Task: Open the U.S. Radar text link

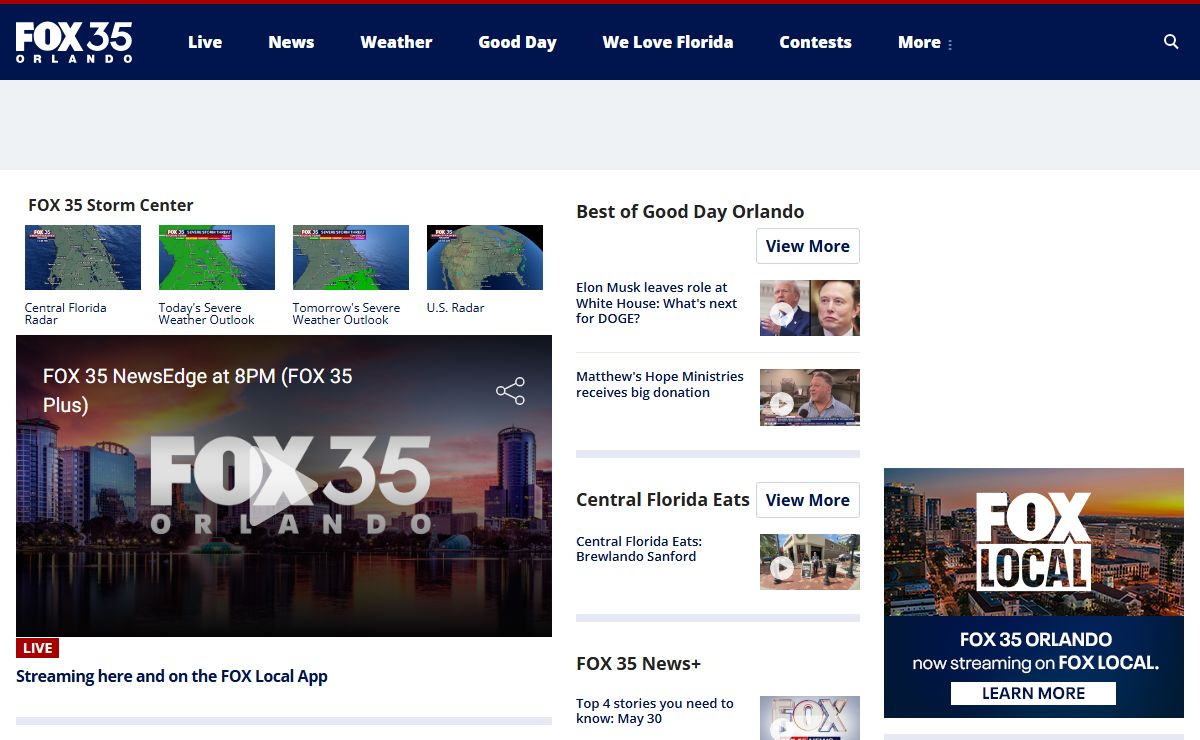Action: [x=455, y=308]
